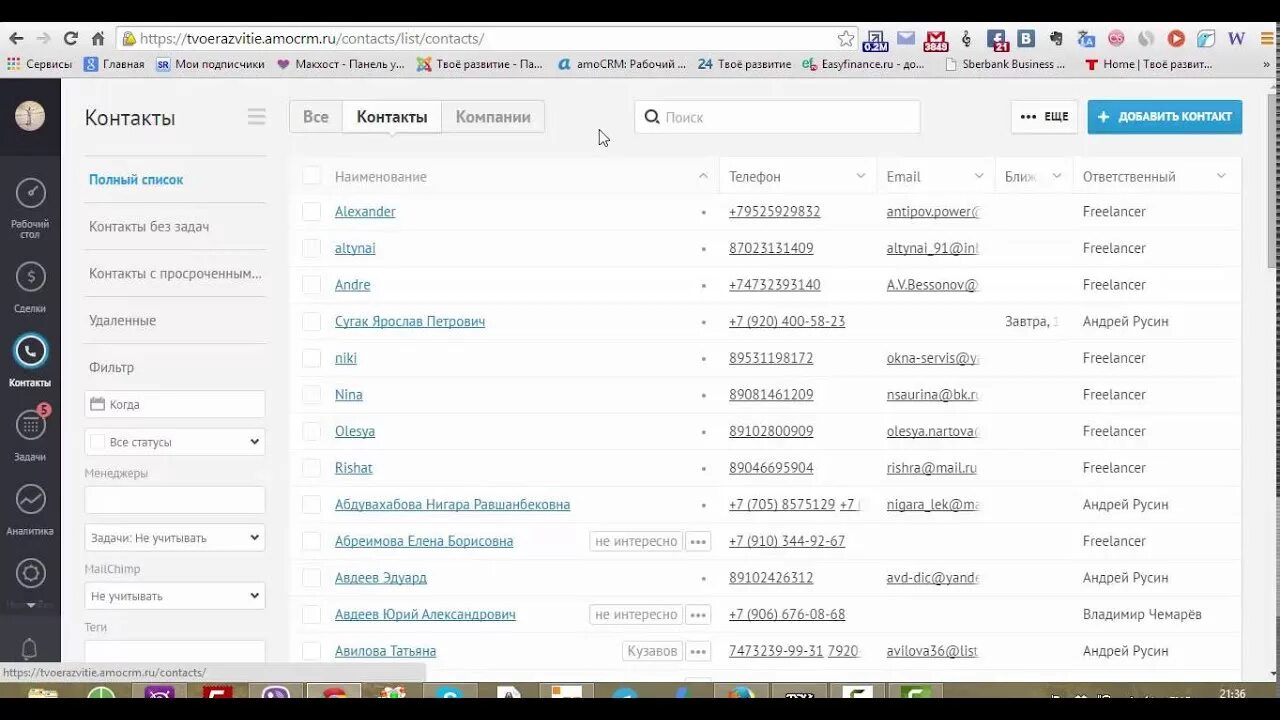Select Полный список in left panel

click(136, 180)
